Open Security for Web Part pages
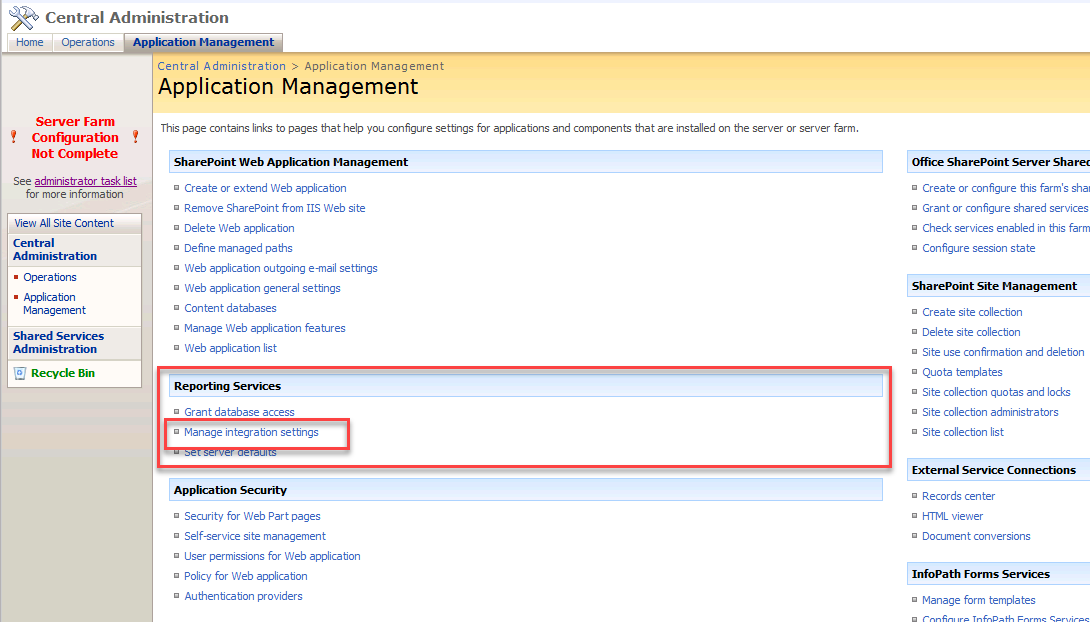The width and height of the screenshot is (1090, 622). pyautogui.click(x=252, y=516)
